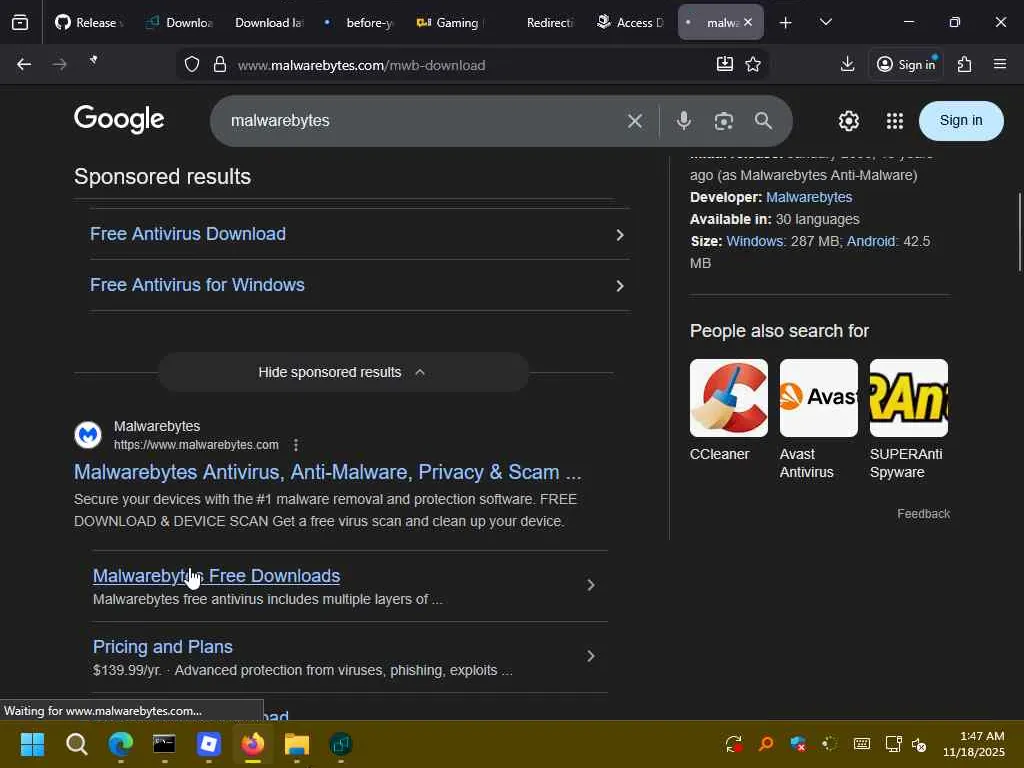Submit search with magnifier icon
Screen dimensions: 1024x768
763,121
